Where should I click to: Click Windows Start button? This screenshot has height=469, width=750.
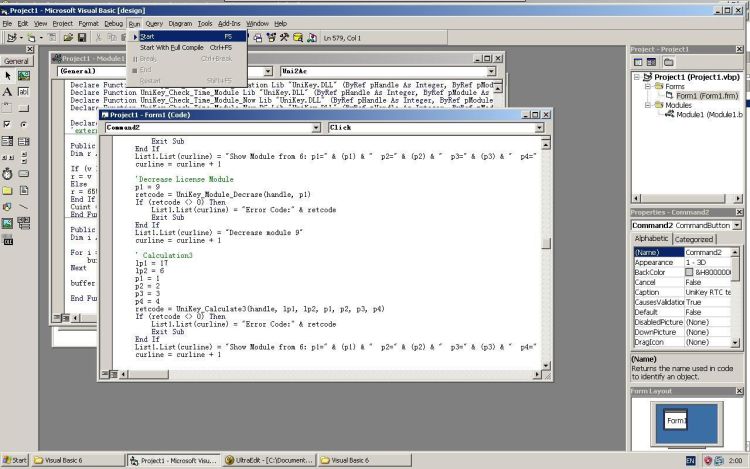tap(15, 460)
